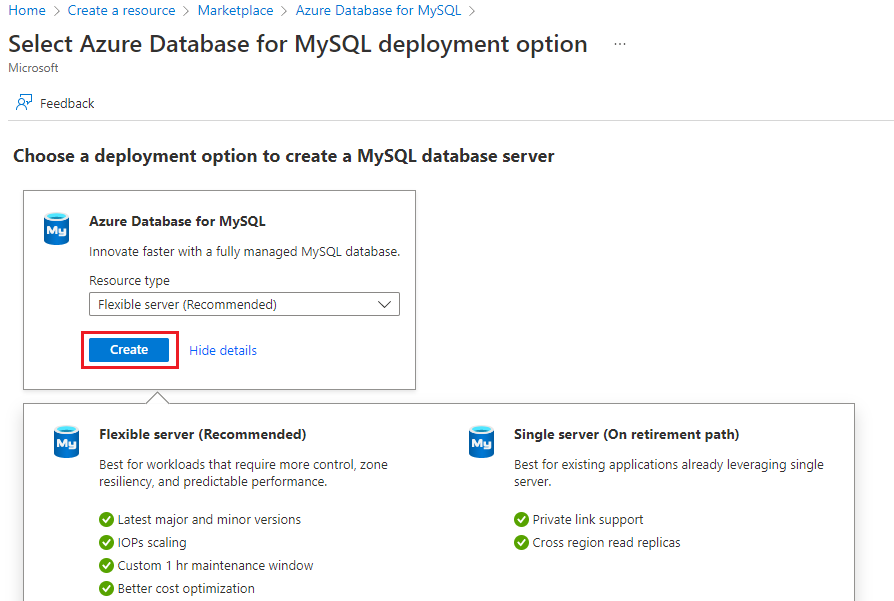
Task: Click the Create button
Action: pos(129,350)
